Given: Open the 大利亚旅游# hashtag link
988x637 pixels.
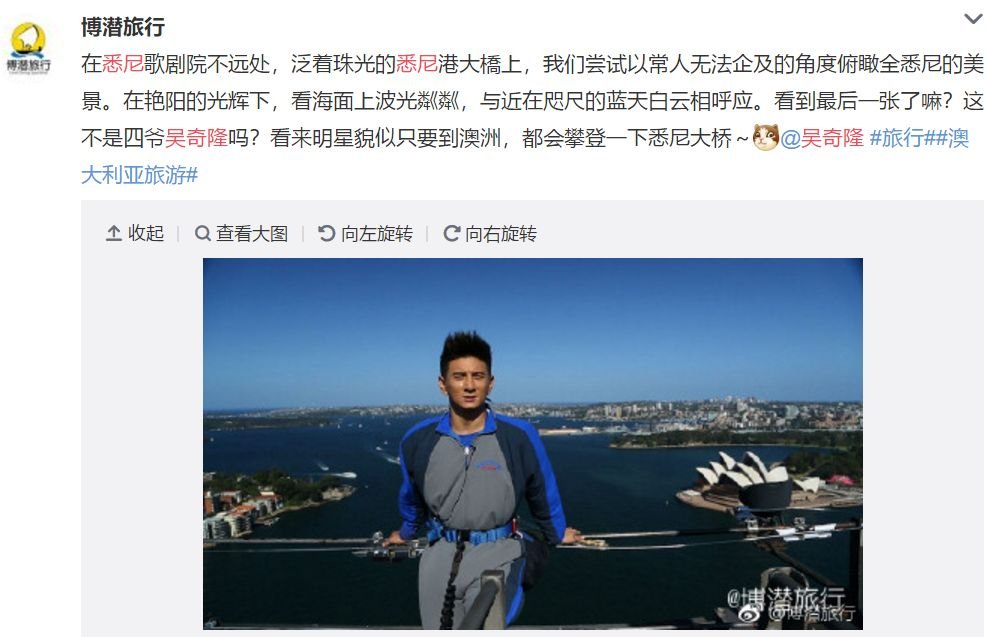Looking at the screenshot, I should pos(139,175).
